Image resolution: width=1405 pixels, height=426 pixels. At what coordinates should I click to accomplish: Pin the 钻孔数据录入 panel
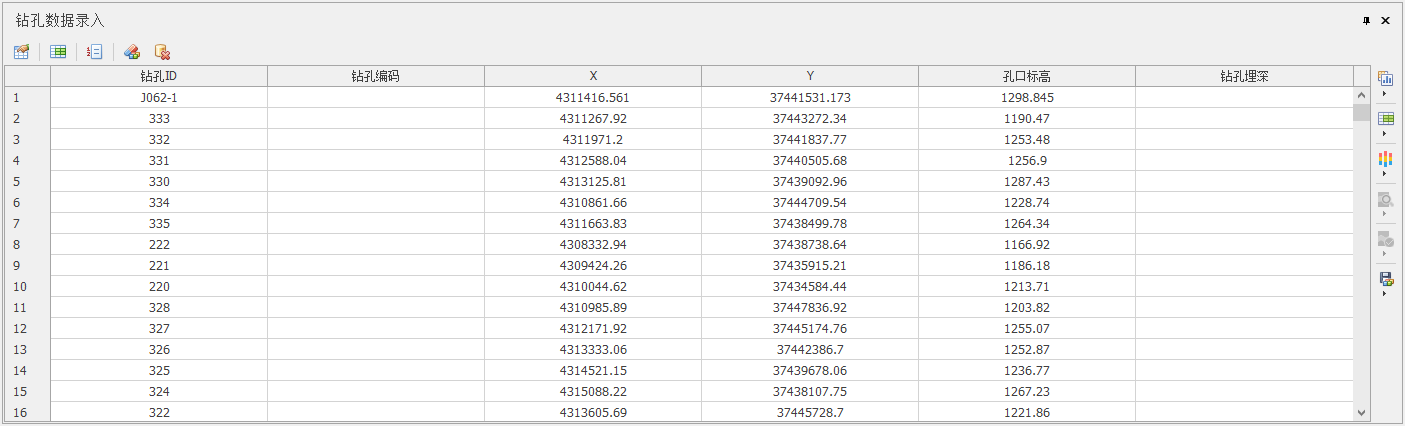pos(1367,20)
